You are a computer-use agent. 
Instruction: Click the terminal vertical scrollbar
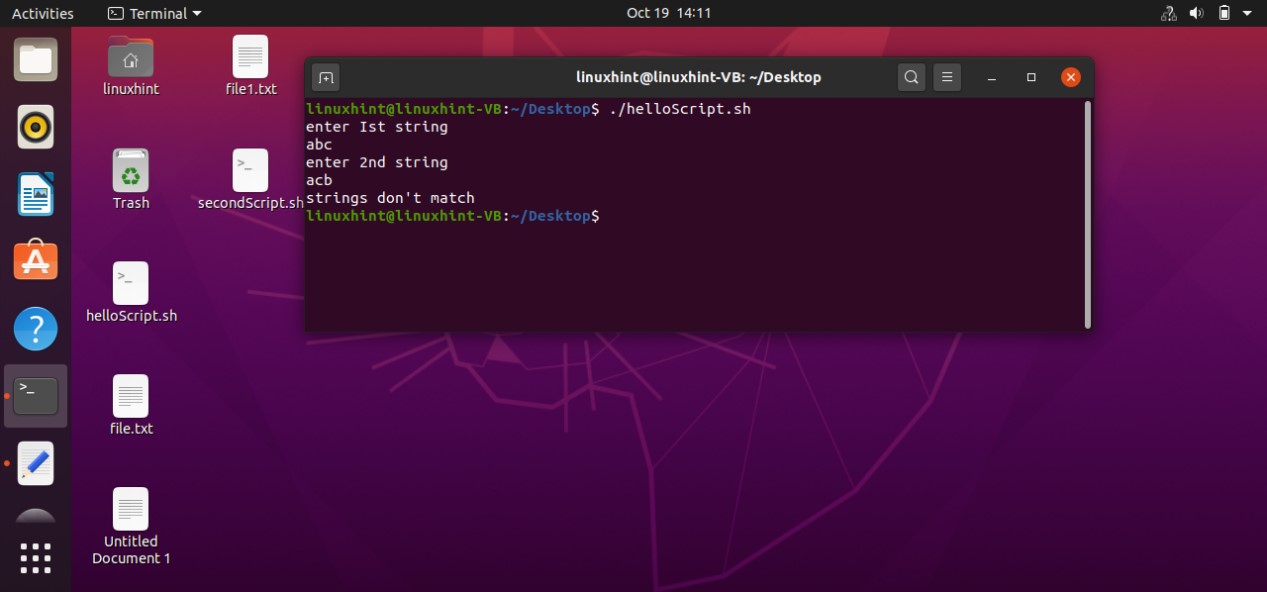1087,214
